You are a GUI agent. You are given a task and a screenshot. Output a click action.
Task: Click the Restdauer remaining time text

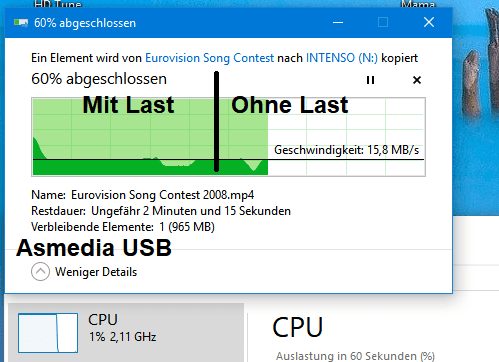(161, 211)
